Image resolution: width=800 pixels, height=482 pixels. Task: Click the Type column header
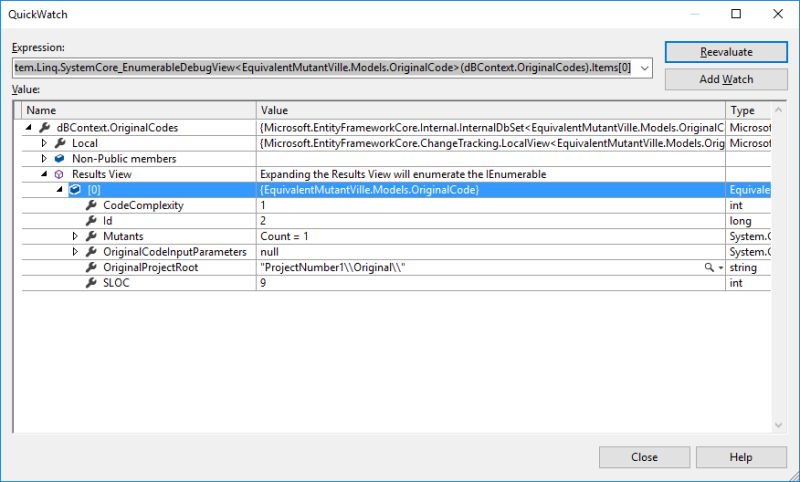[748, 110]
